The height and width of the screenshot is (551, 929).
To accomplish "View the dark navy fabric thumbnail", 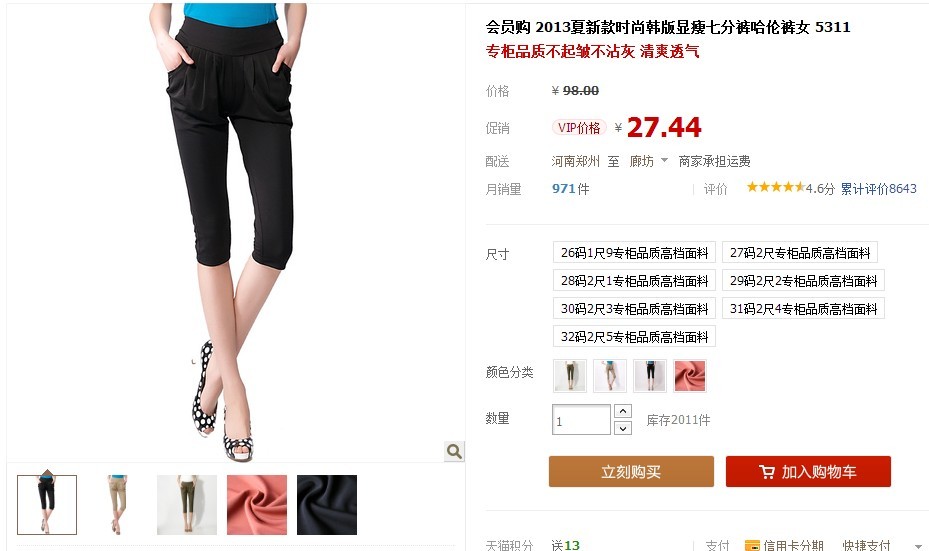I will (326, 505).
